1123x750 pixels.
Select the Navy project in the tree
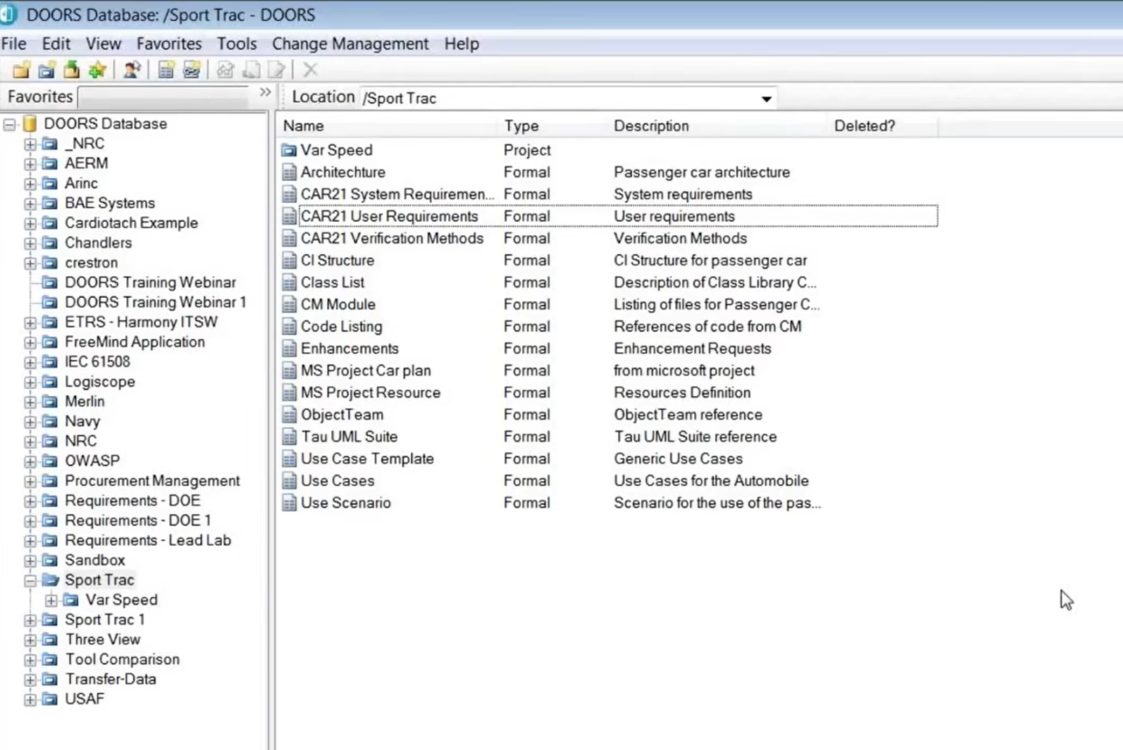click(x=82, y=421)
